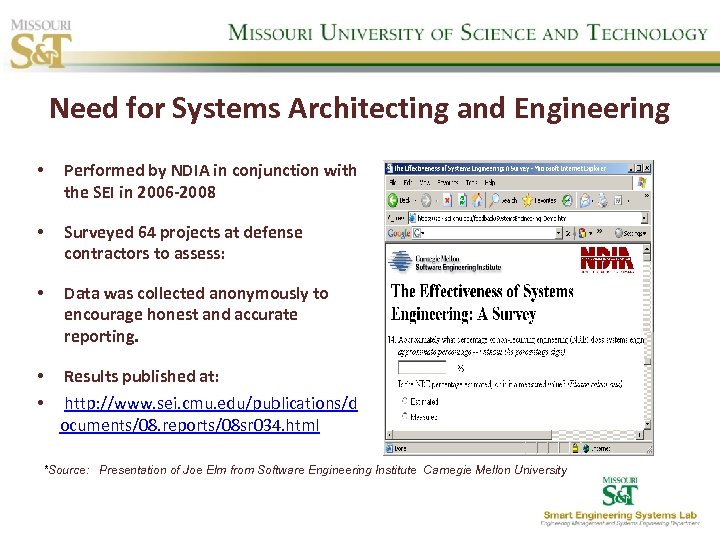The image size is (720, 540).
Task: Click the percentage input field
Action: [422, 367]
